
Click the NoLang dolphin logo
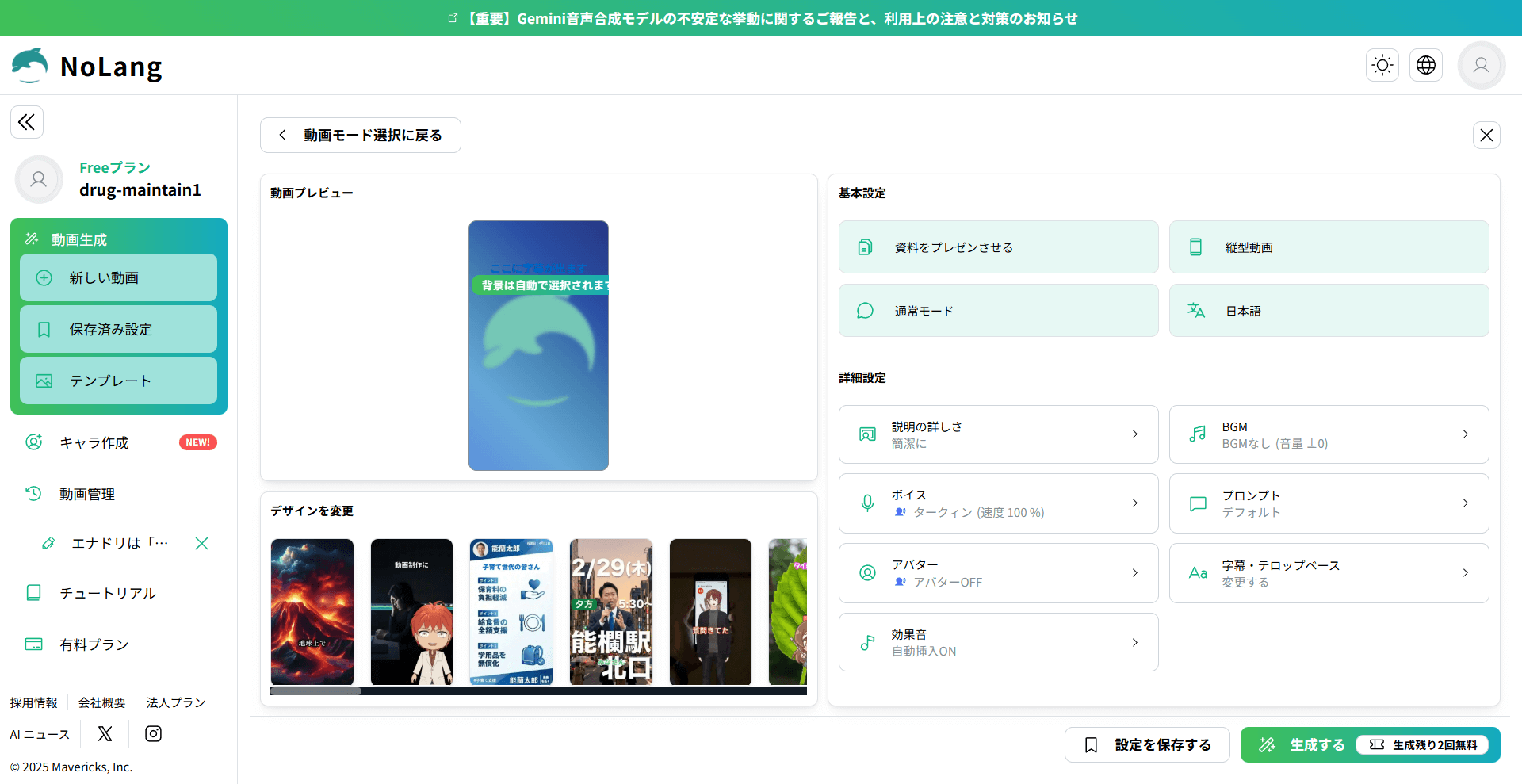pyautogui.click(x=30, y=66)
